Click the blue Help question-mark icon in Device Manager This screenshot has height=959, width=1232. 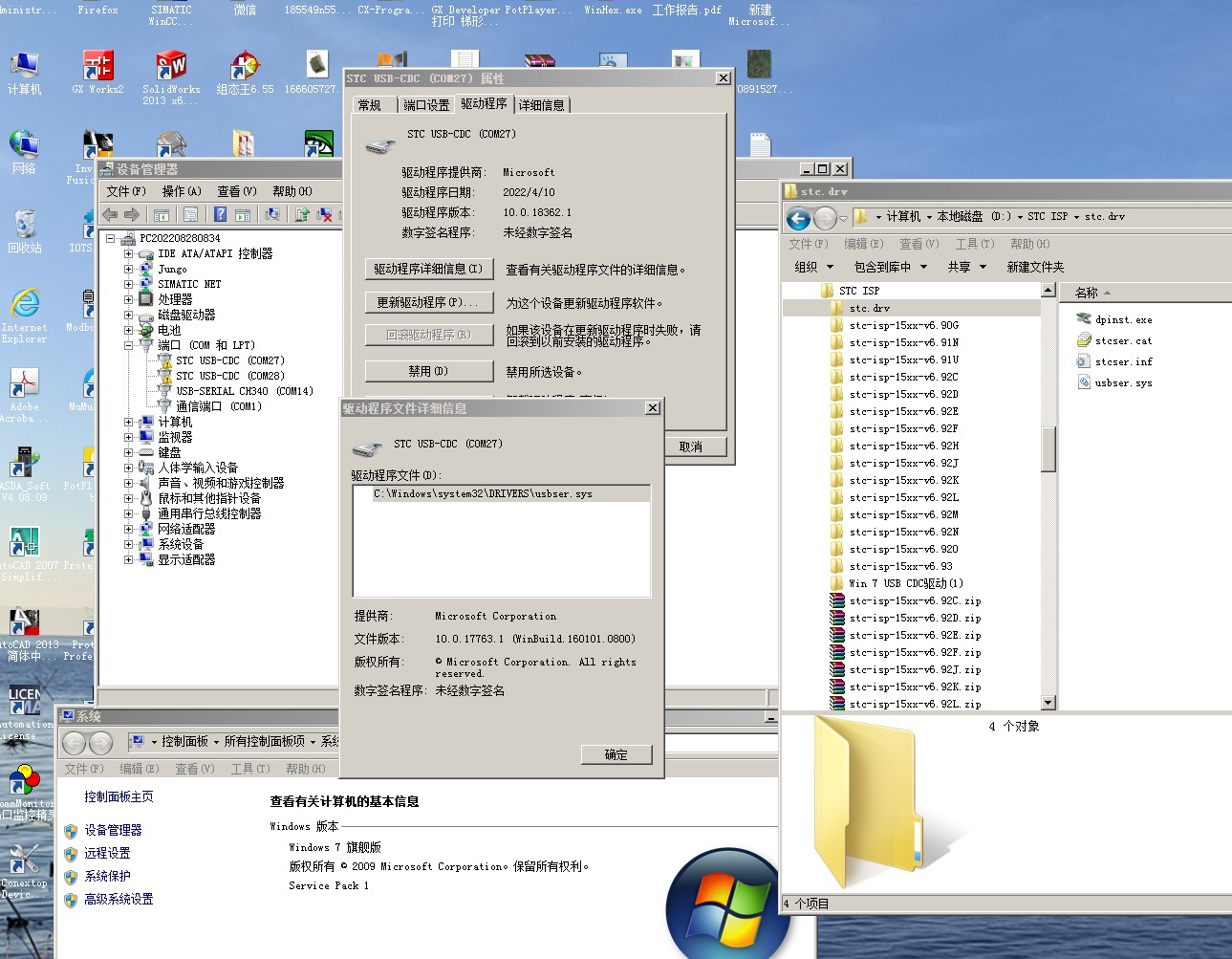click(x=221, y=214)
